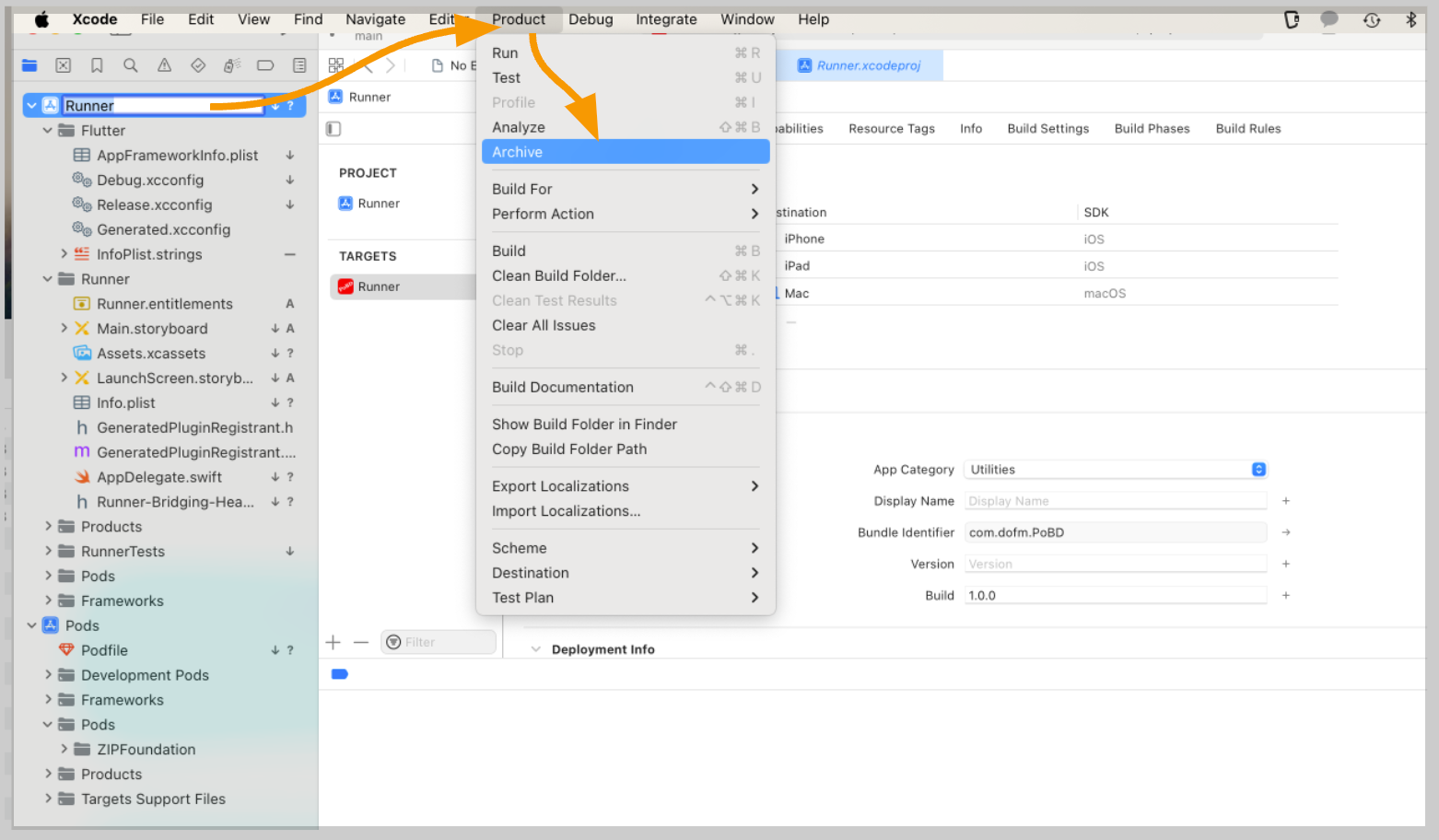Go forward with the chevron arrow

pyautogui.click(x=391, y=65)
